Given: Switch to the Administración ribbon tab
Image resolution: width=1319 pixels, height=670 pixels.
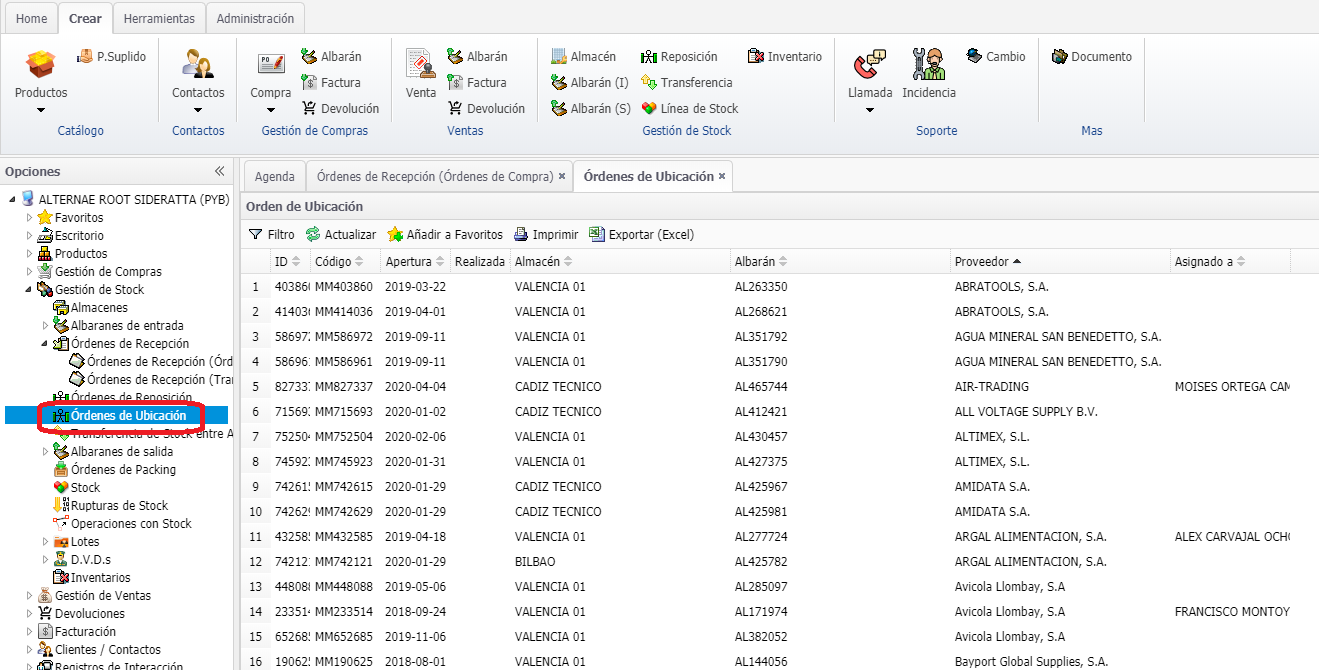Looking at the screenshot, I should click(255, 18).
